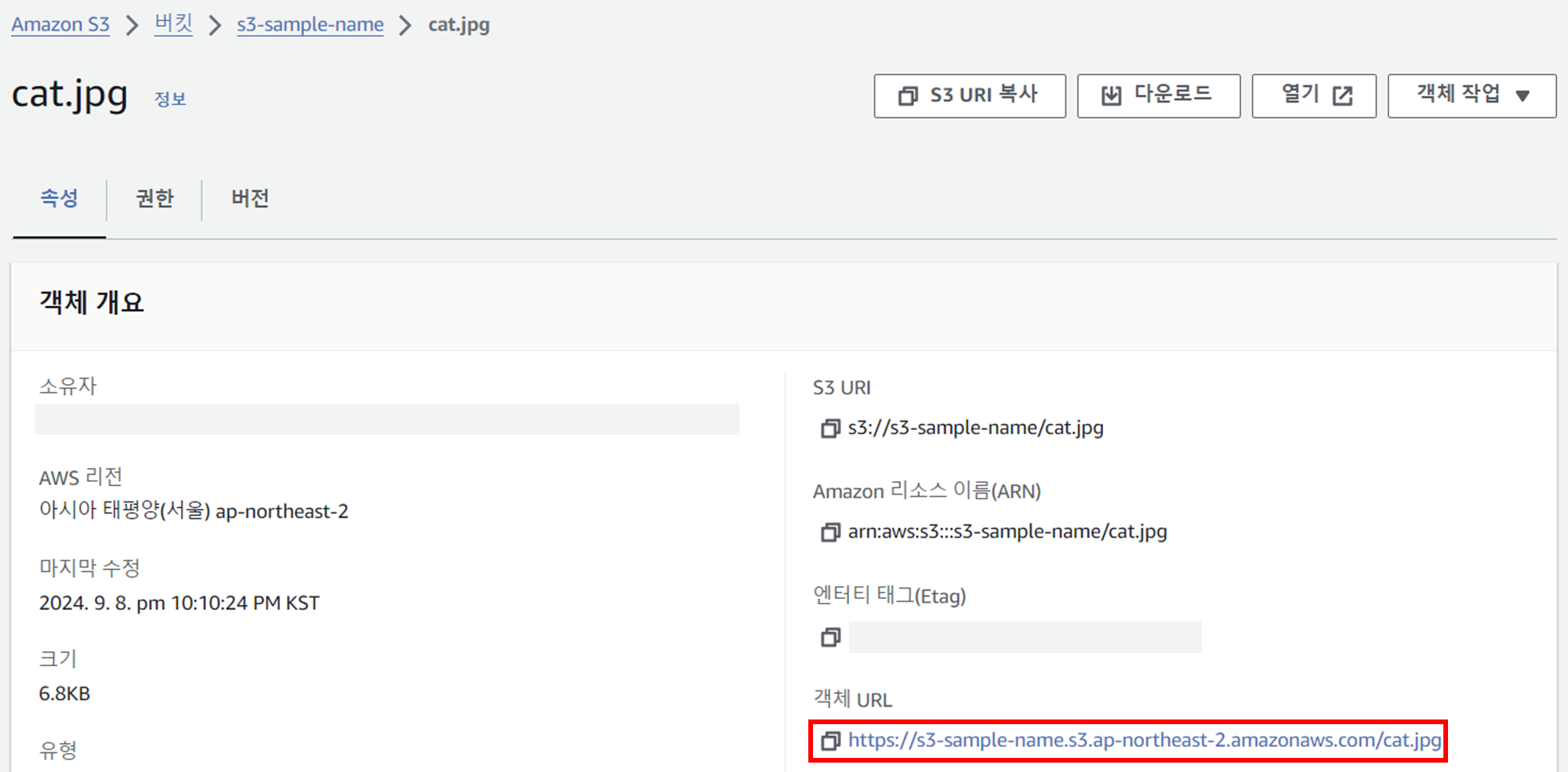This screenshot has height=772, width=1568.
Task: Click the Amazon 리소스 이름(ARN) label
Action: (927, 491)
